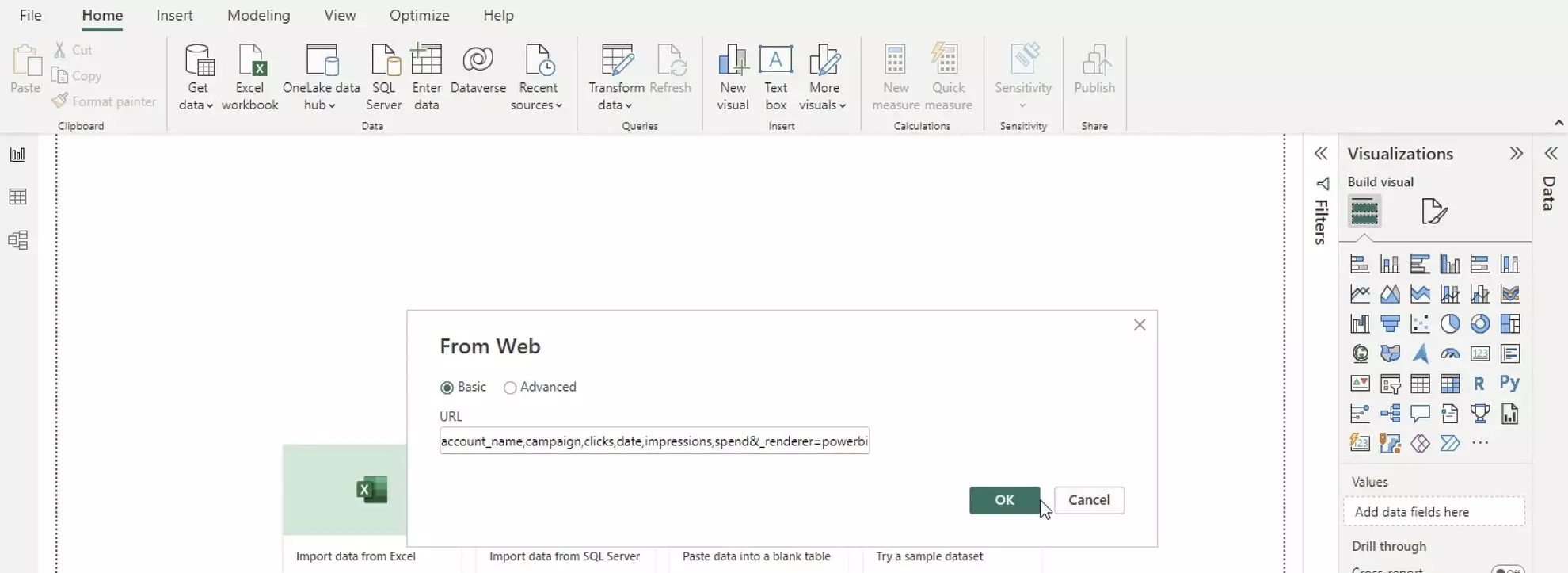Open the View ribbon tab
Viewport: 1568px width, 573px height.
pyautogui.click(x=340, y=15)
